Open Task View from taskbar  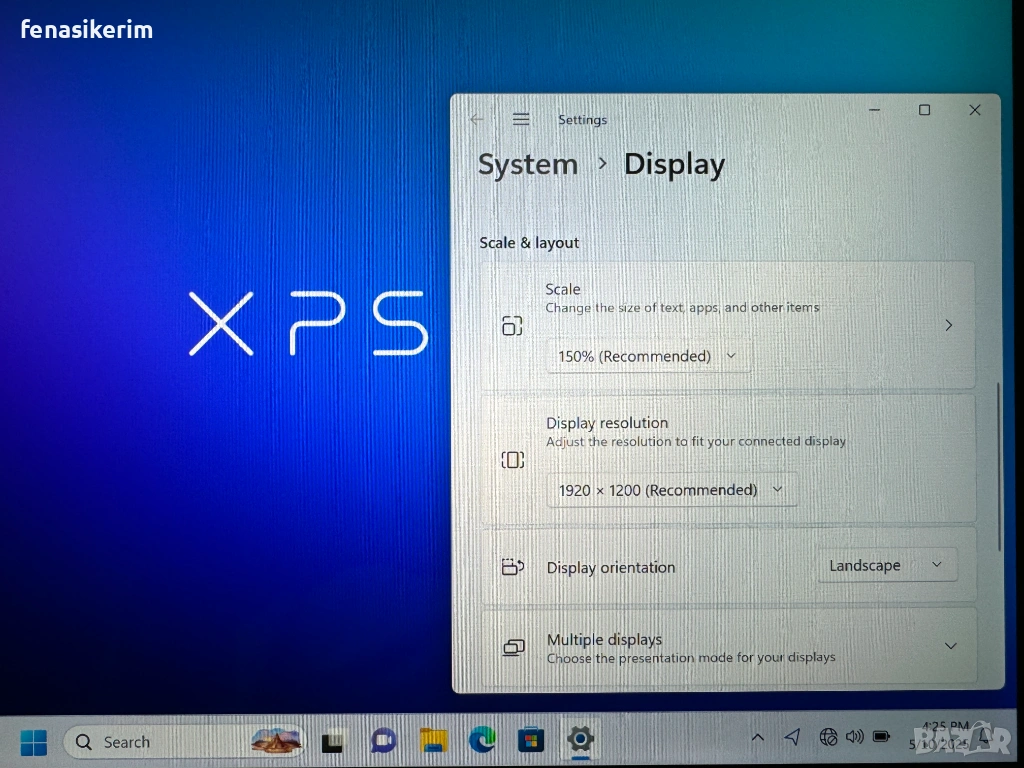332,742
